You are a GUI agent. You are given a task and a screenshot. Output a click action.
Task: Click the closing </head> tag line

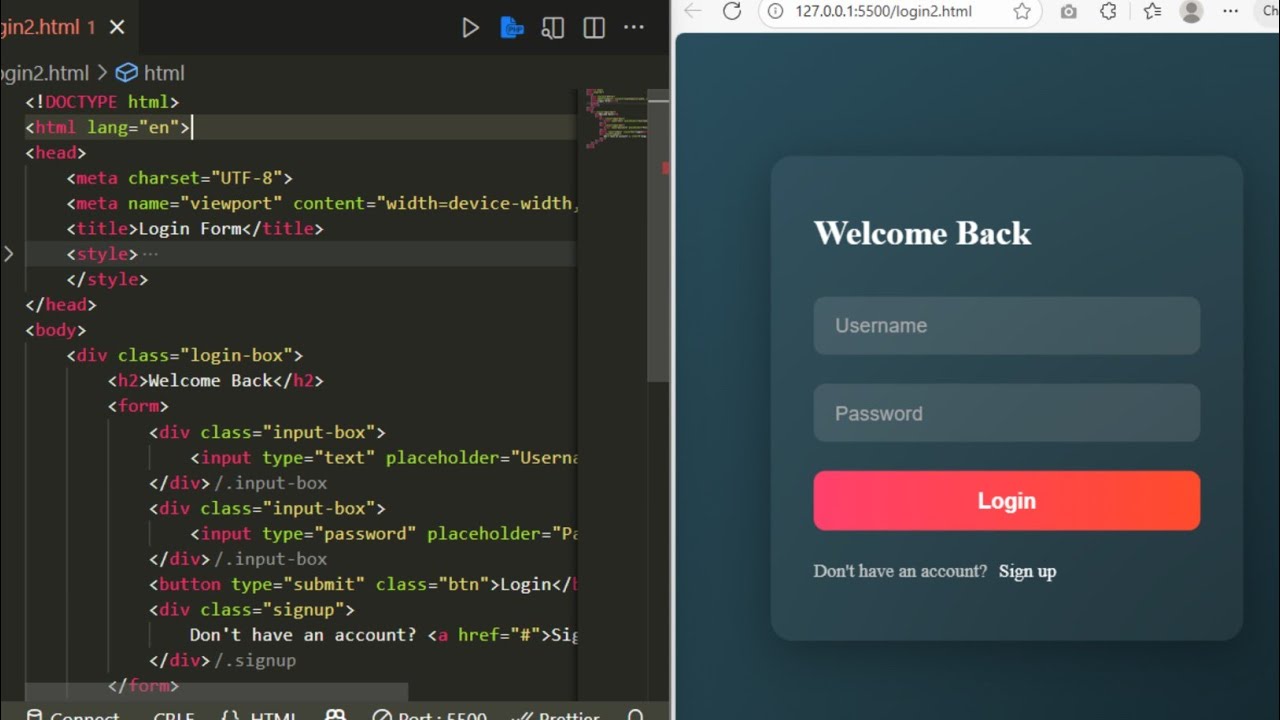pyautogui.click(x=61, y=305)
